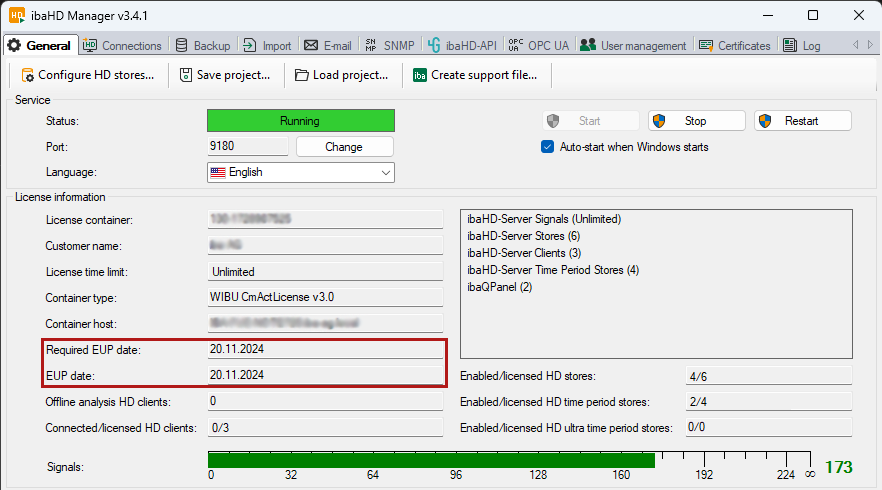Click Load project toolbar button

(342, 75)
